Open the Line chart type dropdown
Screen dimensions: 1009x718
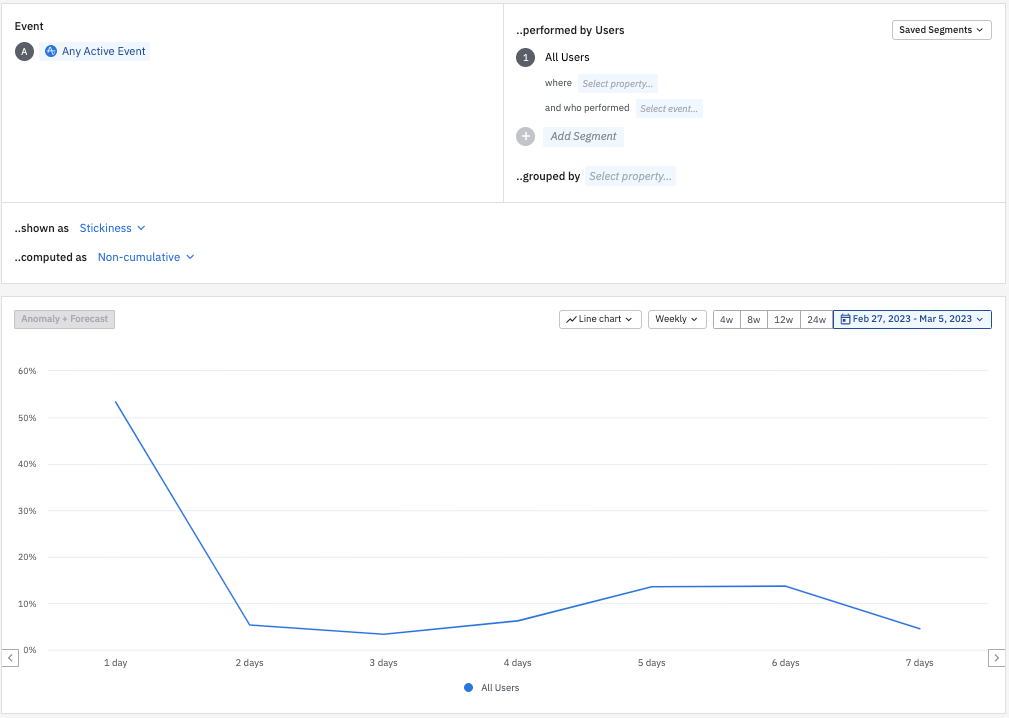click(x=600, y=319)
